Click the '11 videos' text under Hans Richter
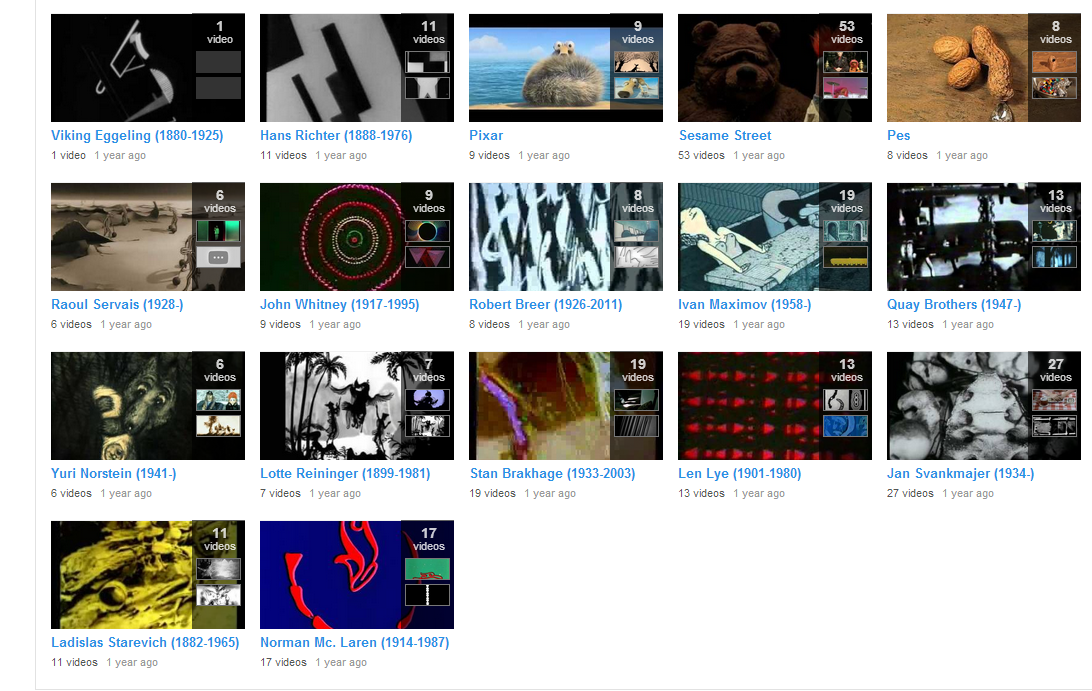The width and height of the screenshot is (1092, 691). pyautogui.click(x=283, y=155)
